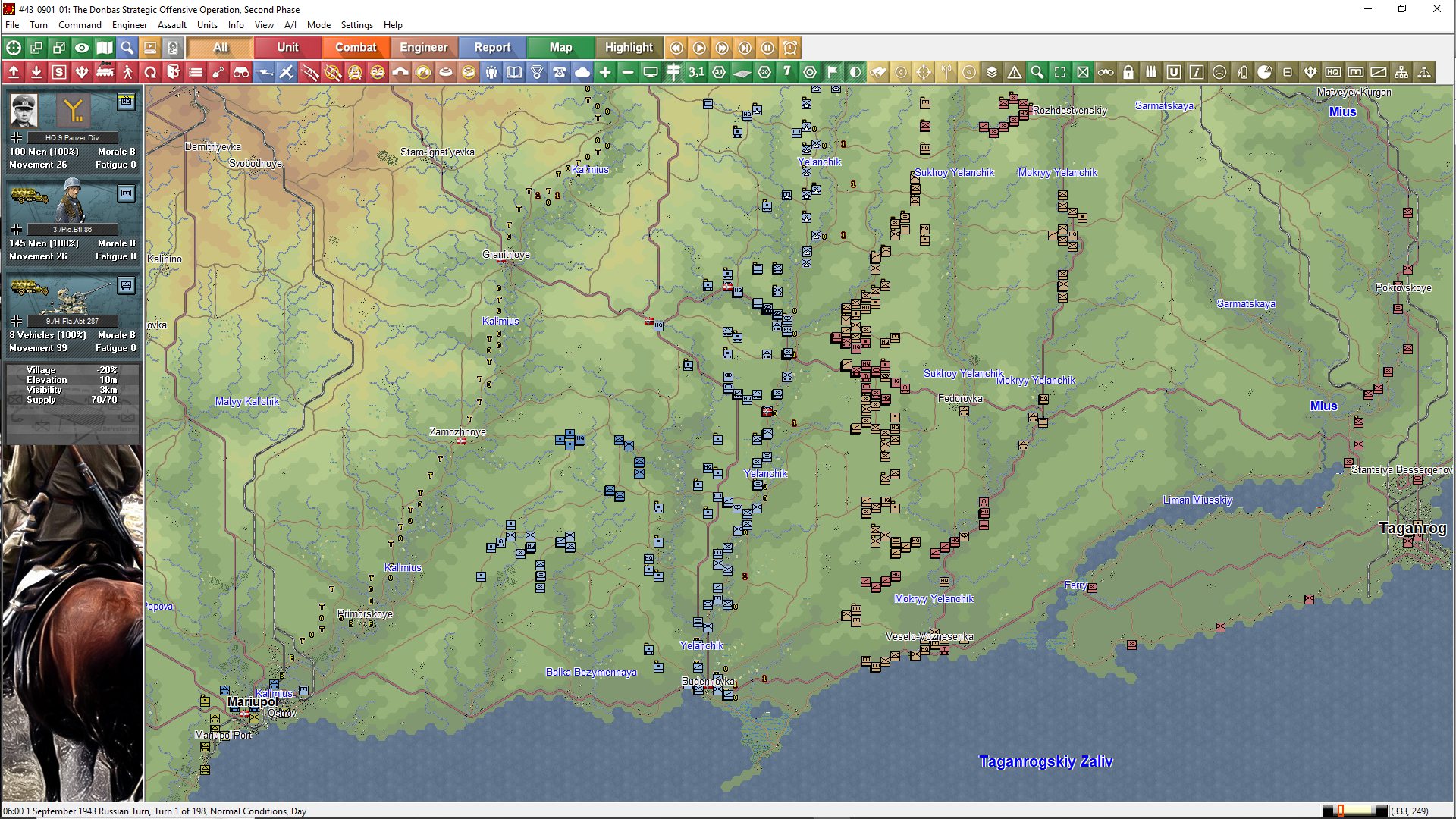Click the alarm clock icon

pos(790,48)
